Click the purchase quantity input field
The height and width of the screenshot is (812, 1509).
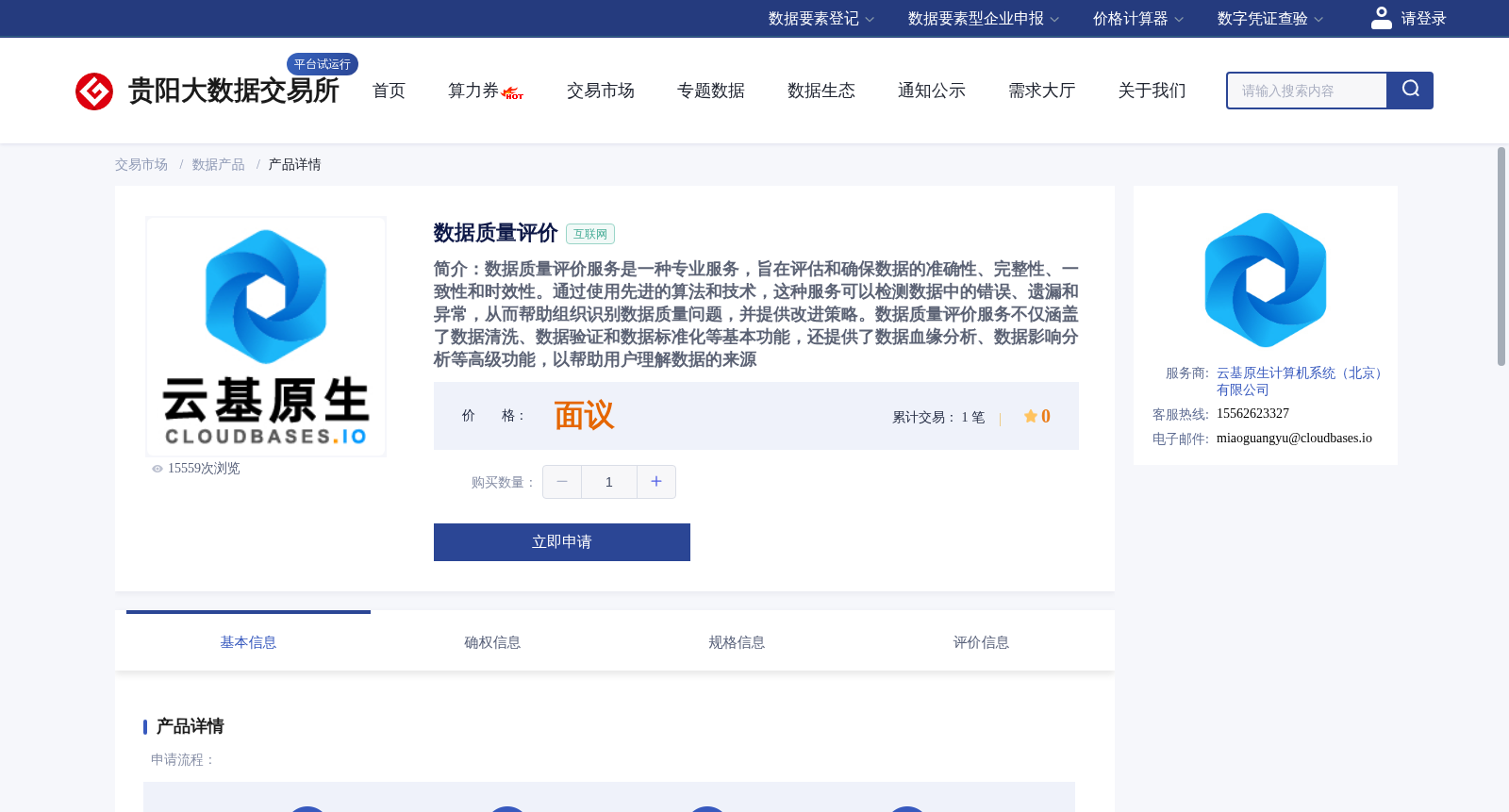609,482
